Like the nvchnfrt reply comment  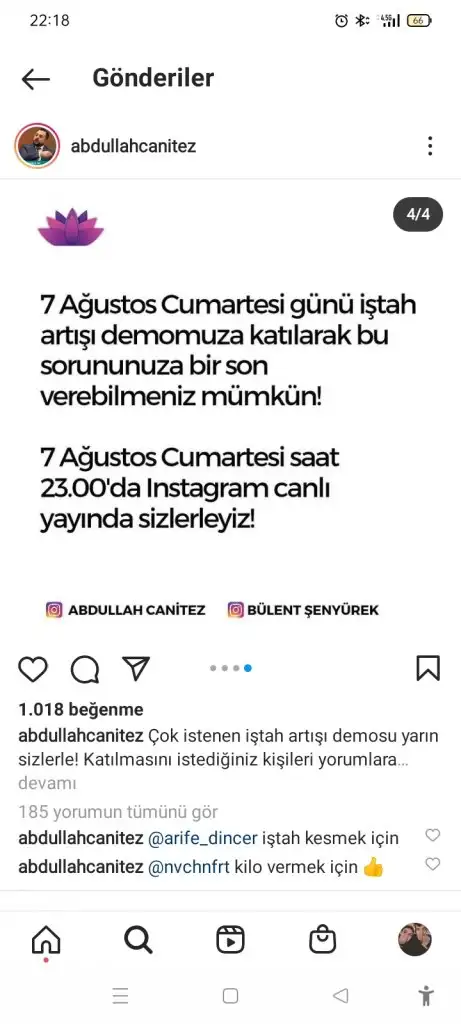432,865
